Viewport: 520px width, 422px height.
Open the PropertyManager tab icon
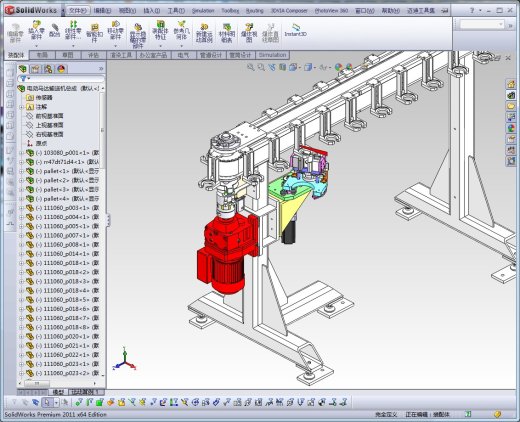point(35,69)
